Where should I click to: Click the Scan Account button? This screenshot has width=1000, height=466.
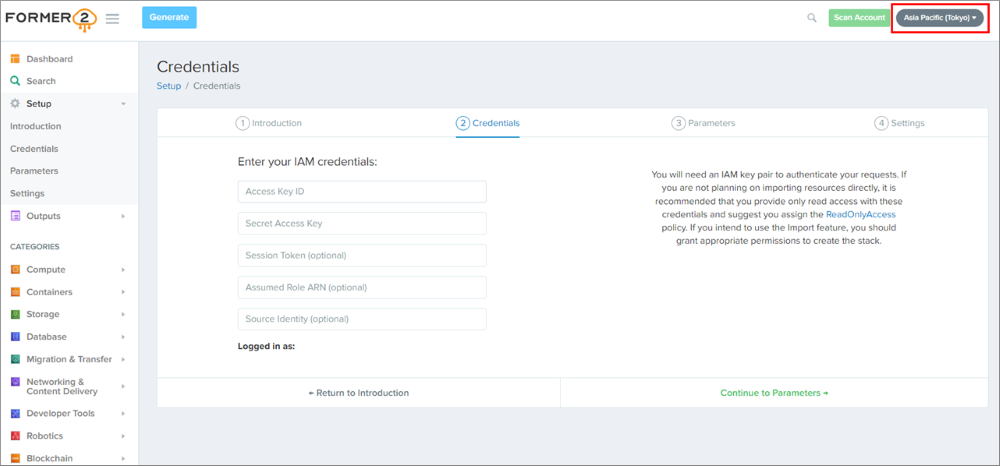[858, 18]
